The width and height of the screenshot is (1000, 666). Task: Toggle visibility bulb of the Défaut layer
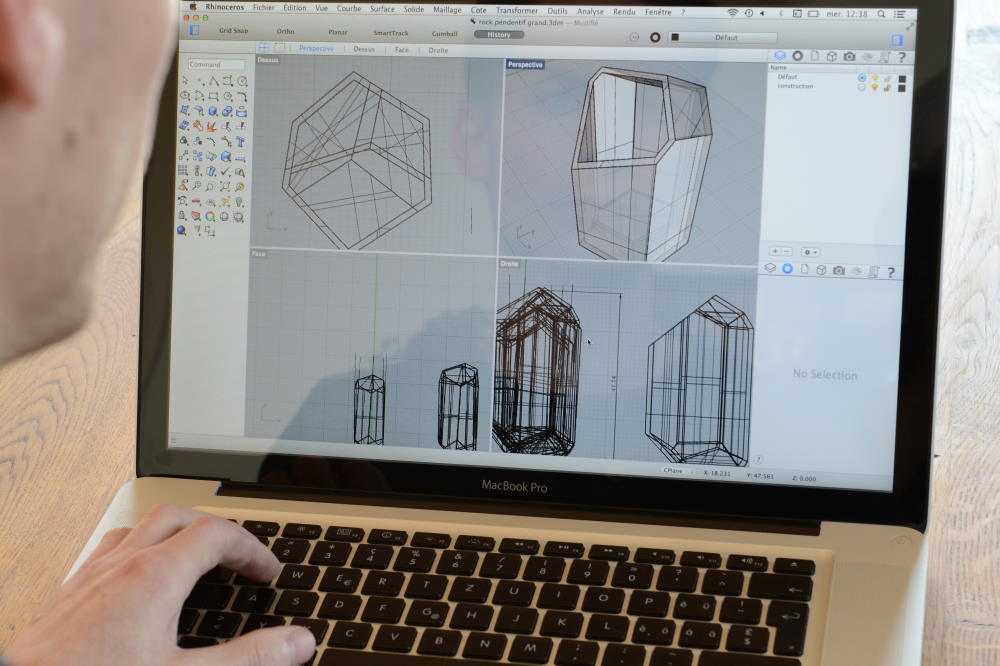pos(875,78)
